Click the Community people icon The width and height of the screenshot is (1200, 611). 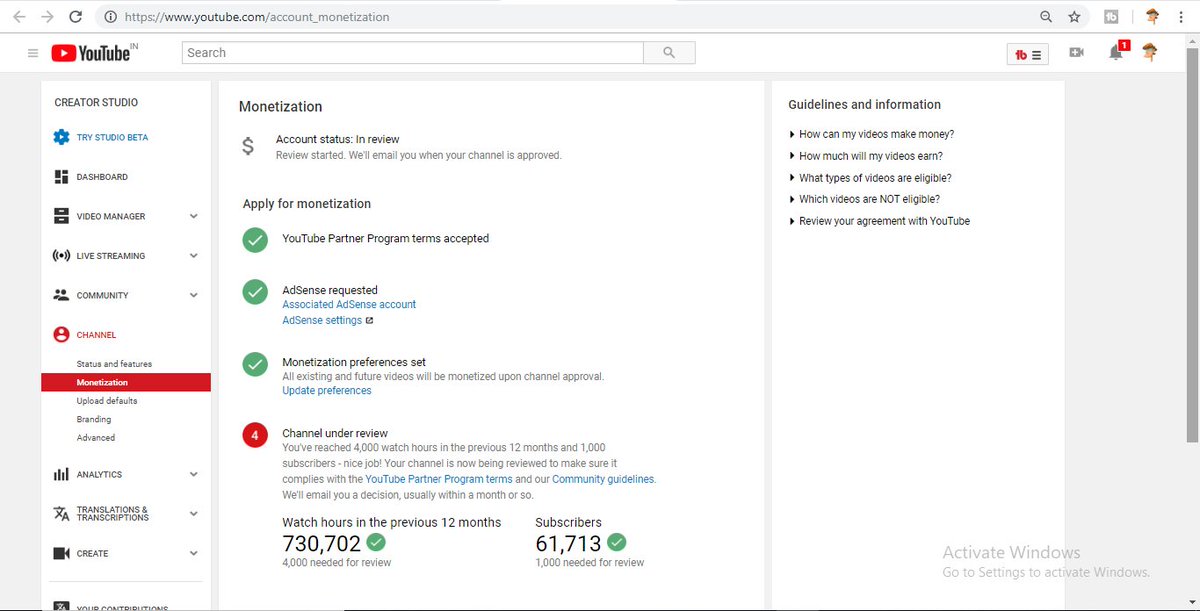61,295
